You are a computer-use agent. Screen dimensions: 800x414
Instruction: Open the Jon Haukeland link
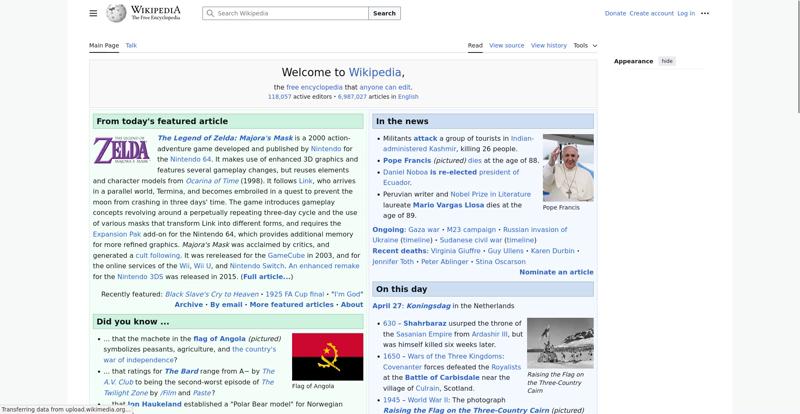(x=154, y=404)
